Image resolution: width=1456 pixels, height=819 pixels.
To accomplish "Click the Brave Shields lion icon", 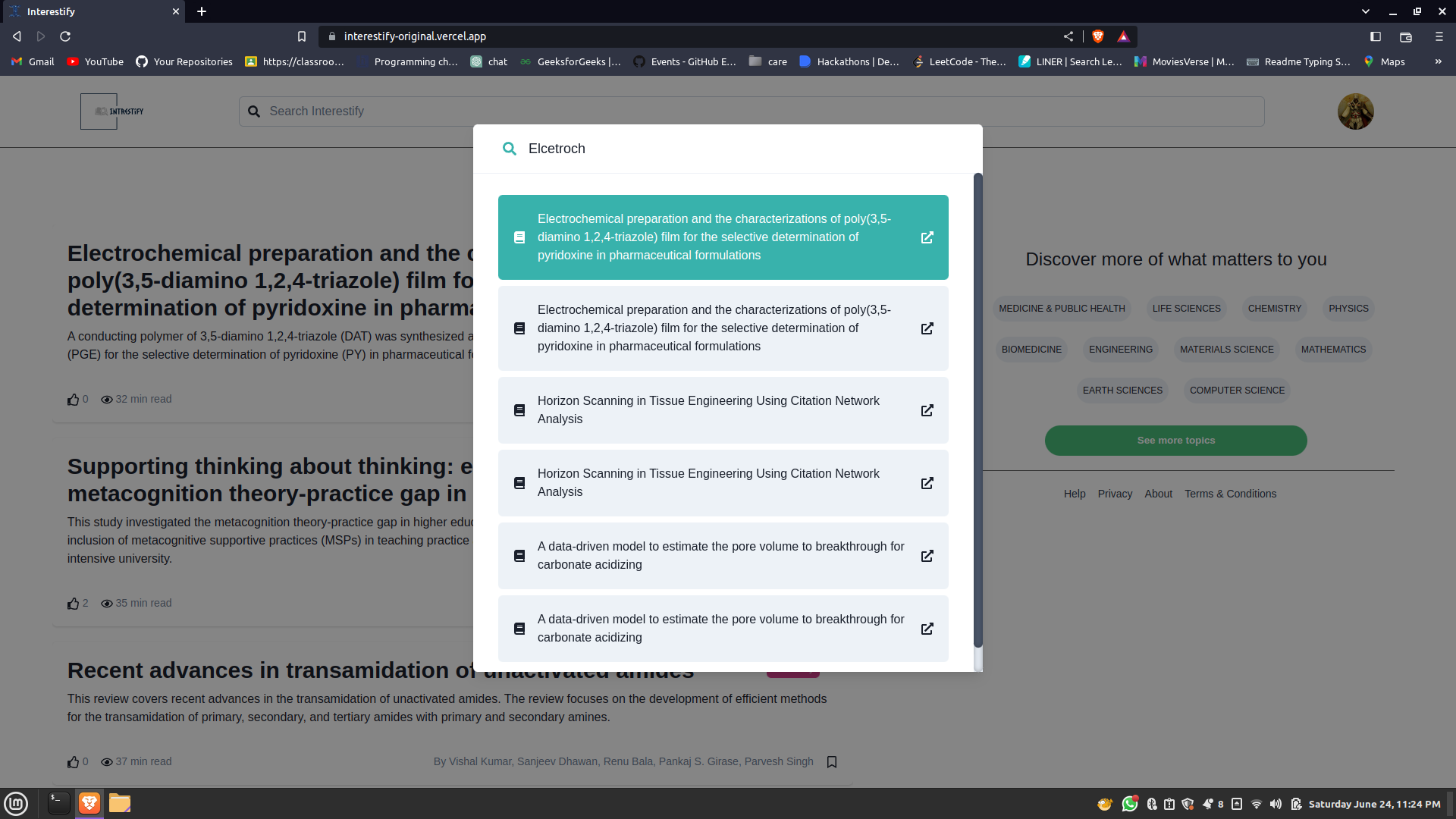I will (x=1098, y=36).
